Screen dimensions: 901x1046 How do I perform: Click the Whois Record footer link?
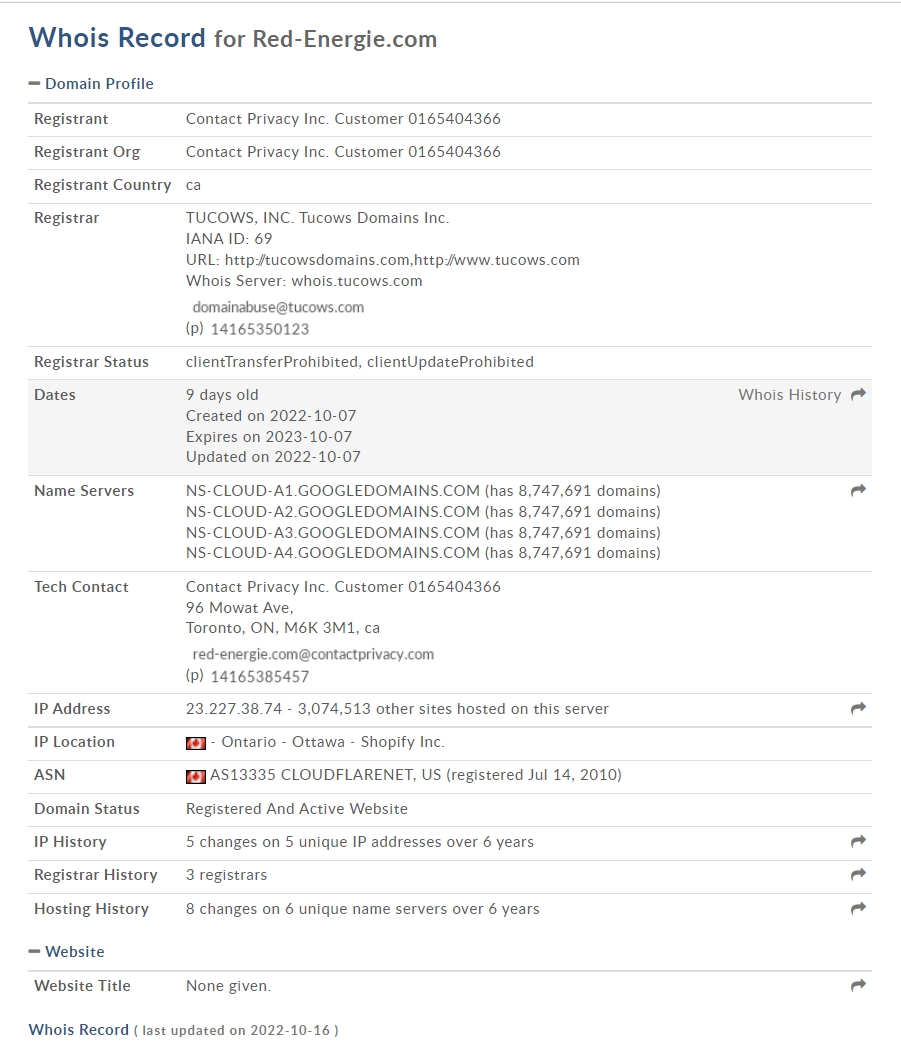(x=79, y=1029)
